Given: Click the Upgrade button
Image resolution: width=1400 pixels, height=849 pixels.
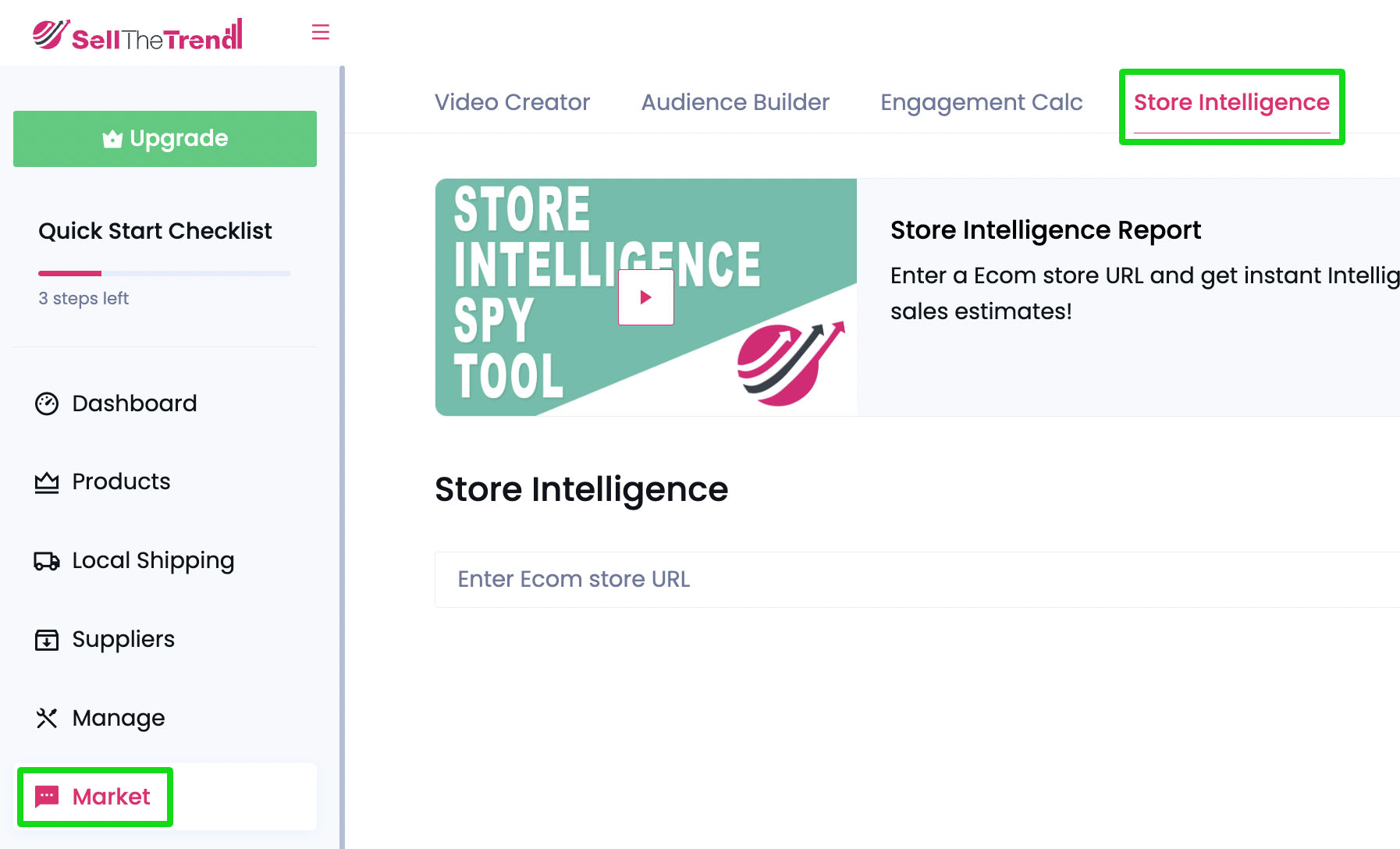Looking at the screenshot, I should point(165,139).
